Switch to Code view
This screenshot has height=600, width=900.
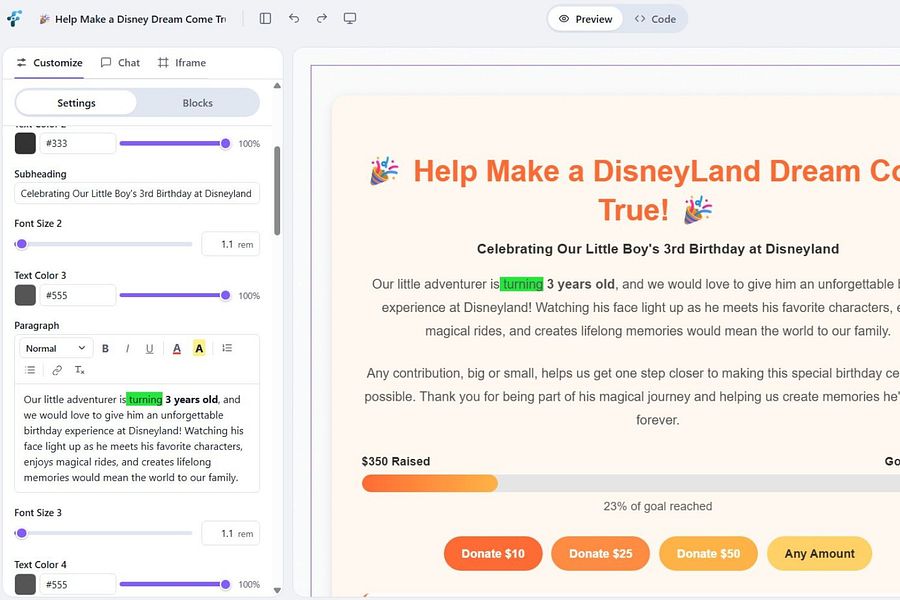pos(655,19)
